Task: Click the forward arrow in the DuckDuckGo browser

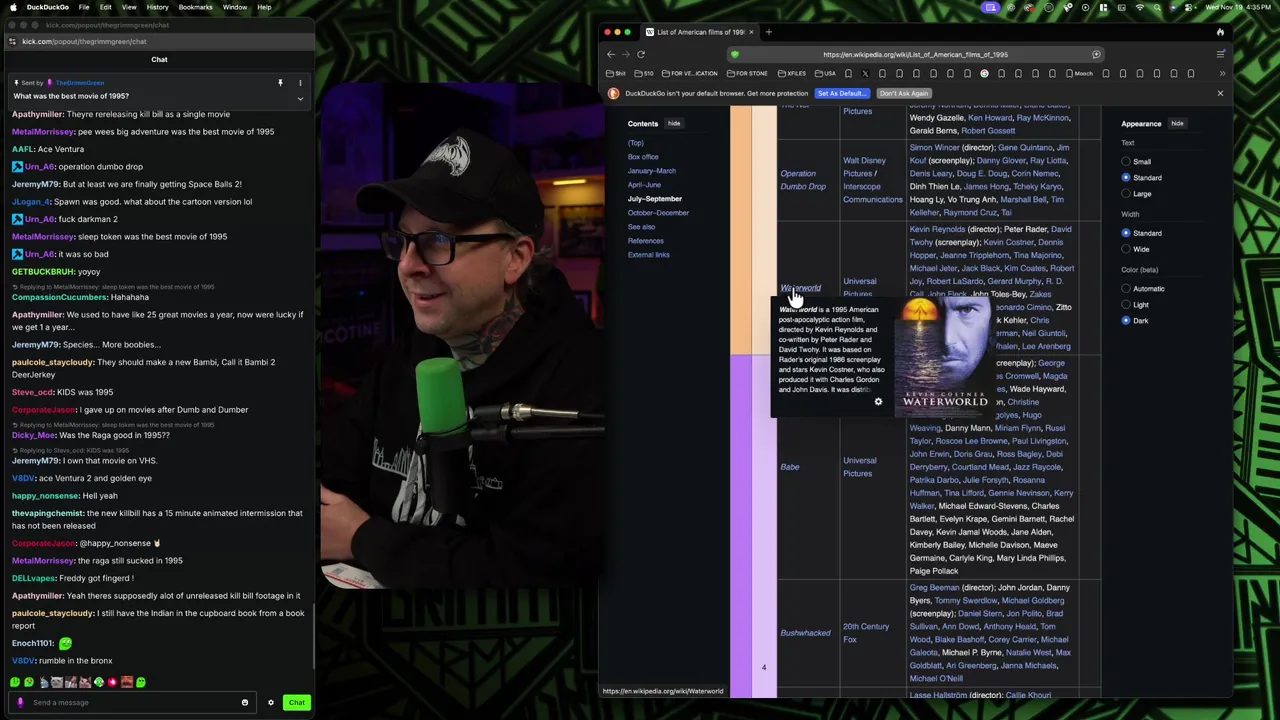Action: [x=625, y=54]
